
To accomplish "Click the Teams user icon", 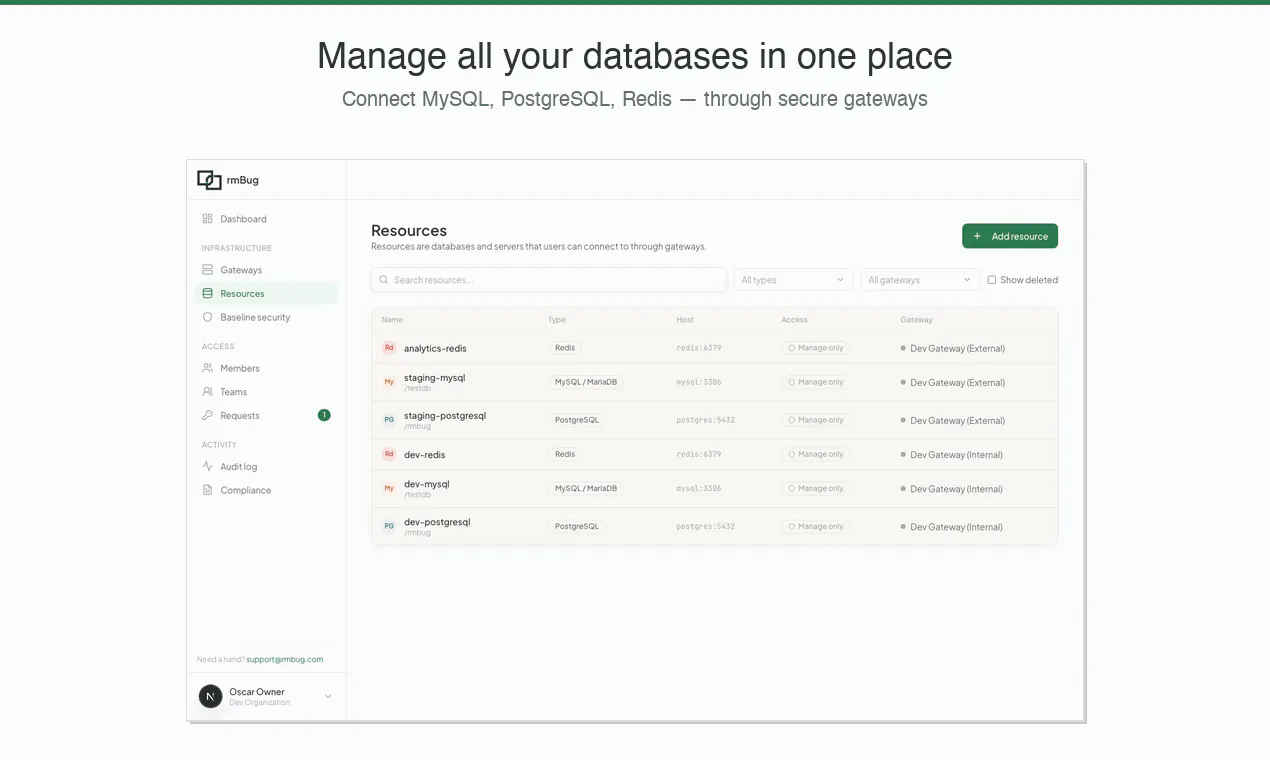I will click(x=207, y=392).
